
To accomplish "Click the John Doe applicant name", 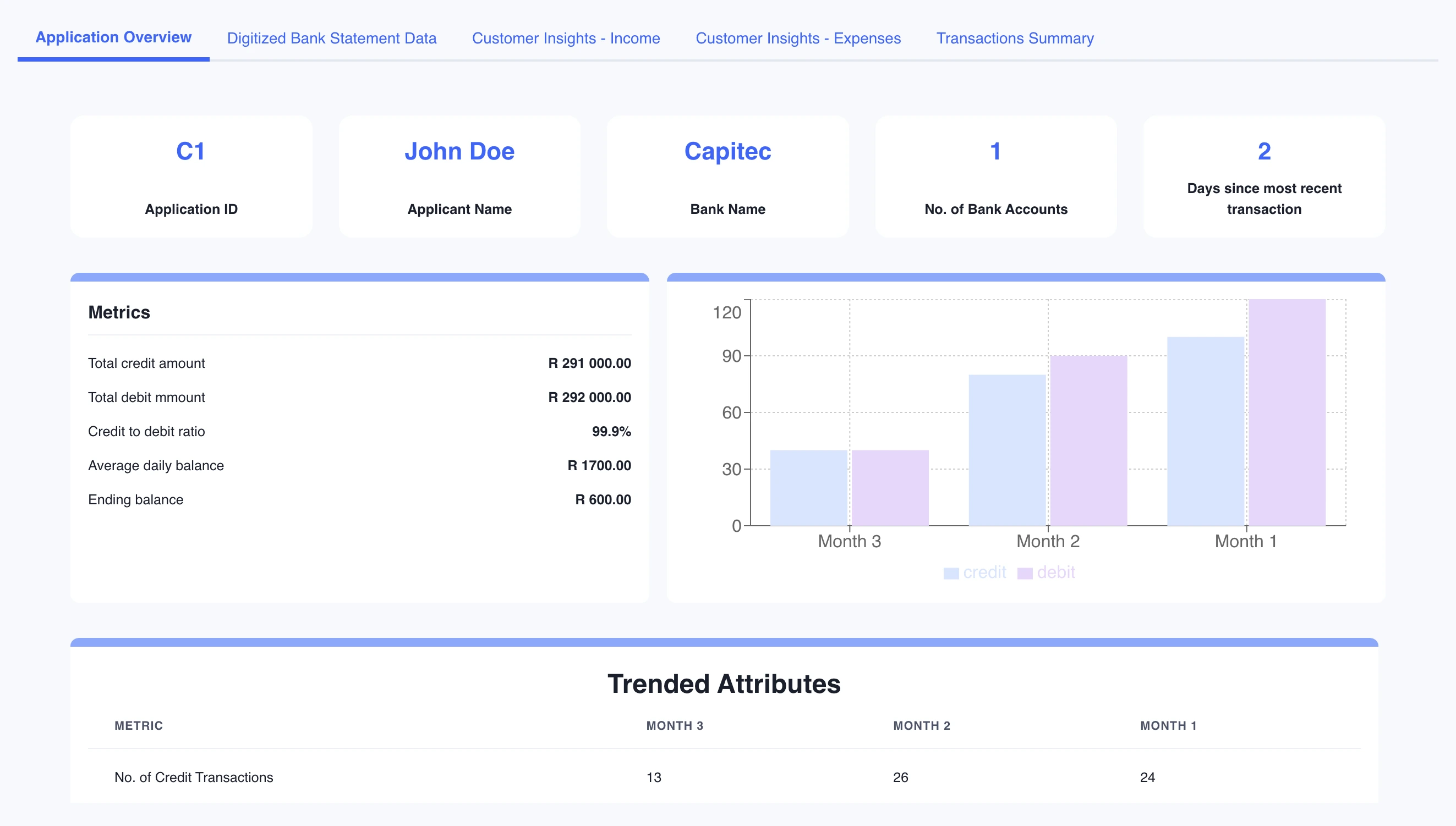I will click(459, 151).
